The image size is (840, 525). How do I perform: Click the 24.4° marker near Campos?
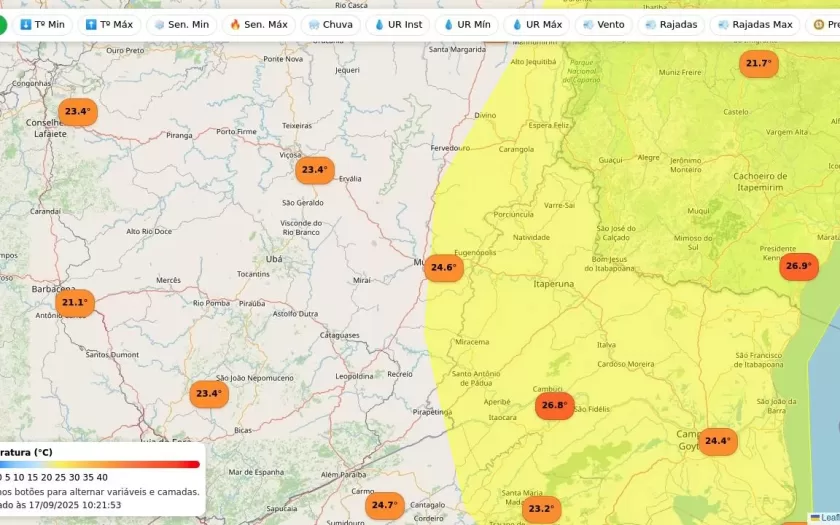point(717,441)
